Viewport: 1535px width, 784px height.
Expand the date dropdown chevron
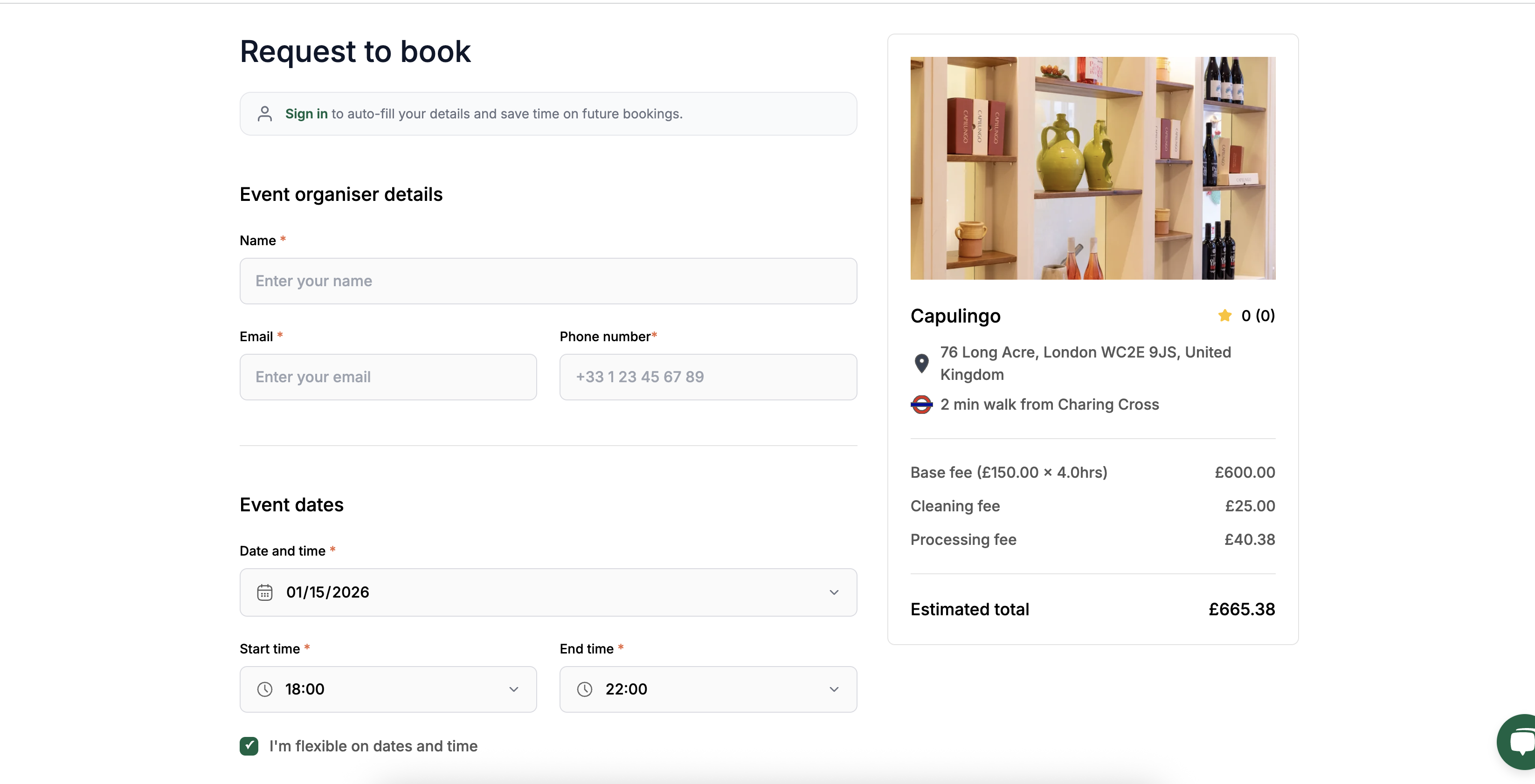click(834, 592)
